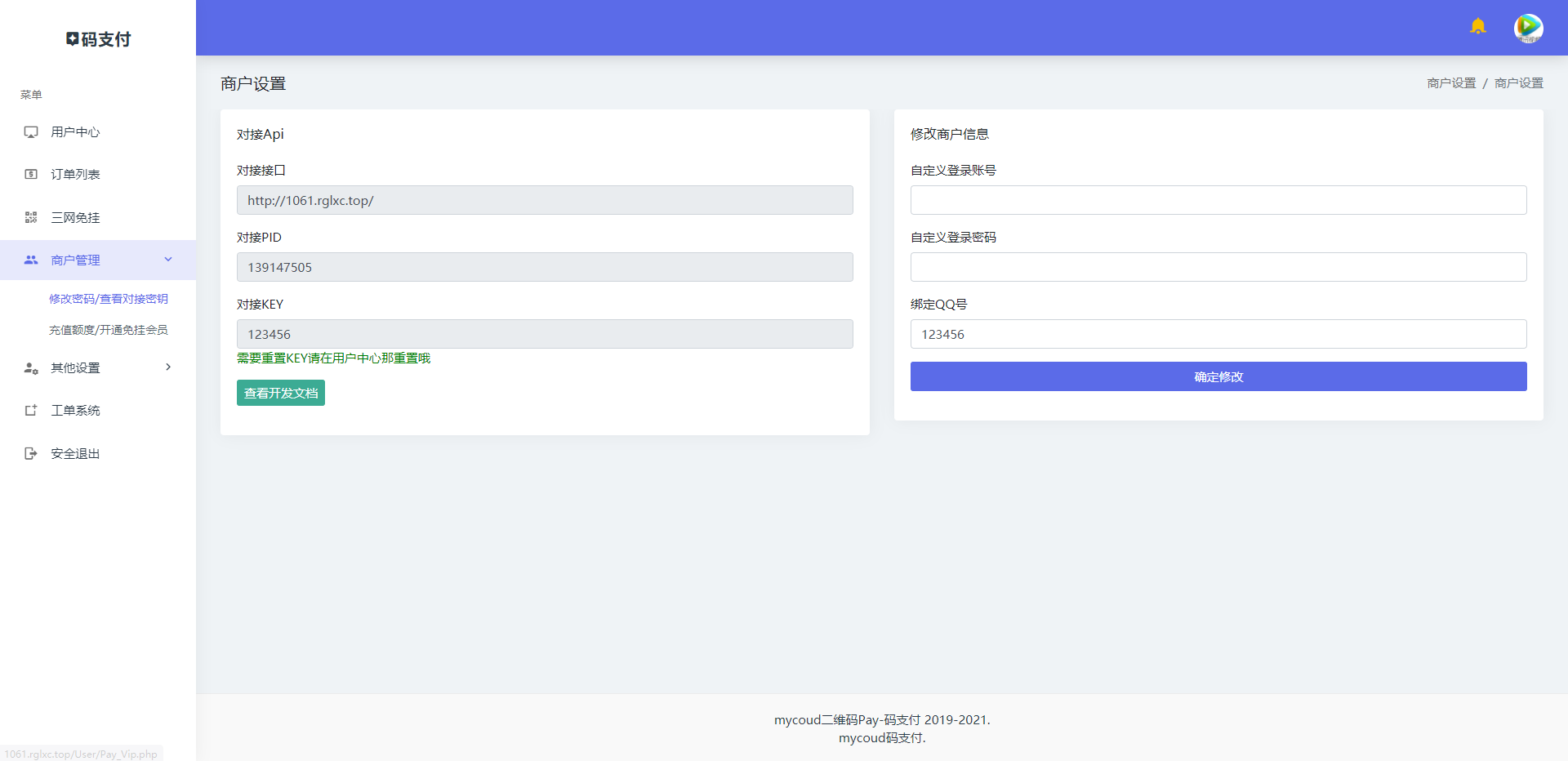Submit with the 确定修改 button

coord(1218,376)
